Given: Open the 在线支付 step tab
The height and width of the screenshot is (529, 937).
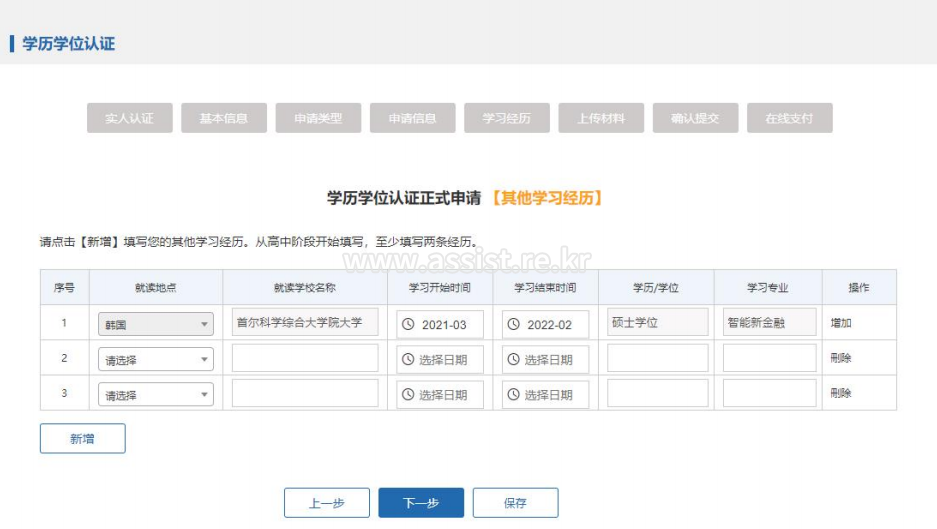Looking at the screenshot, I should [790, 118].
